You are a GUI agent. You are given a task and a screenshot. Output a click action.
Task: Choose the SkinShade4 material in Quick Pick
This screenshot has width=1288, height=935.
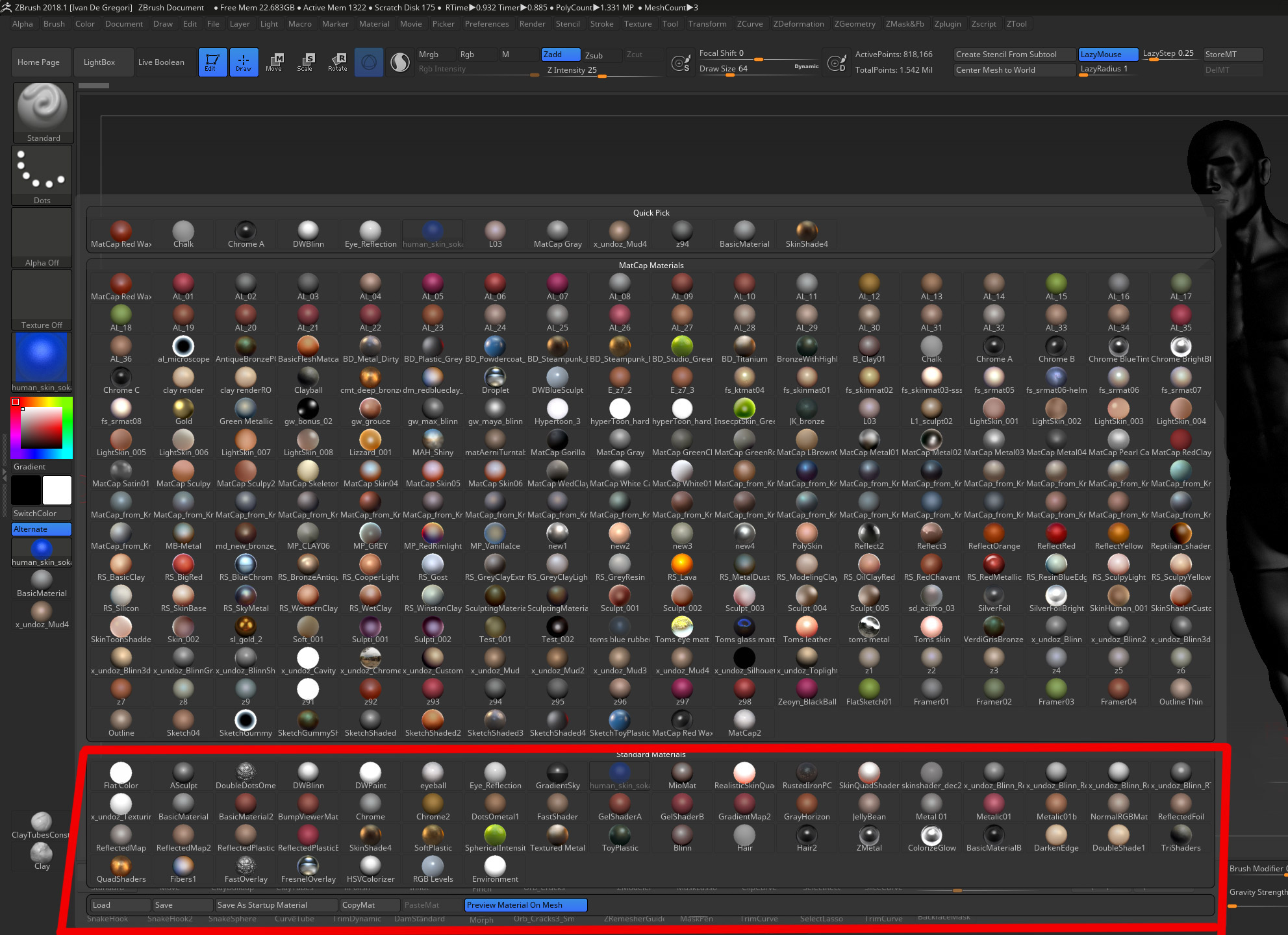tap(807, 235)
